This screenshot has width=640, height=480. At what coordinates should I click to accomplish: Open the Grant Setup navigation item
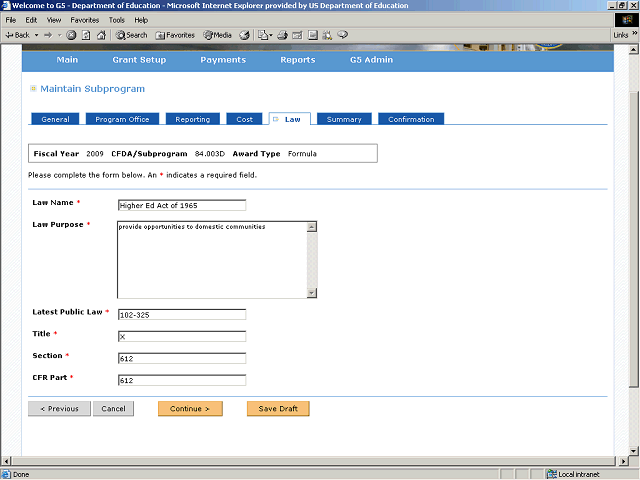point(139,60)
